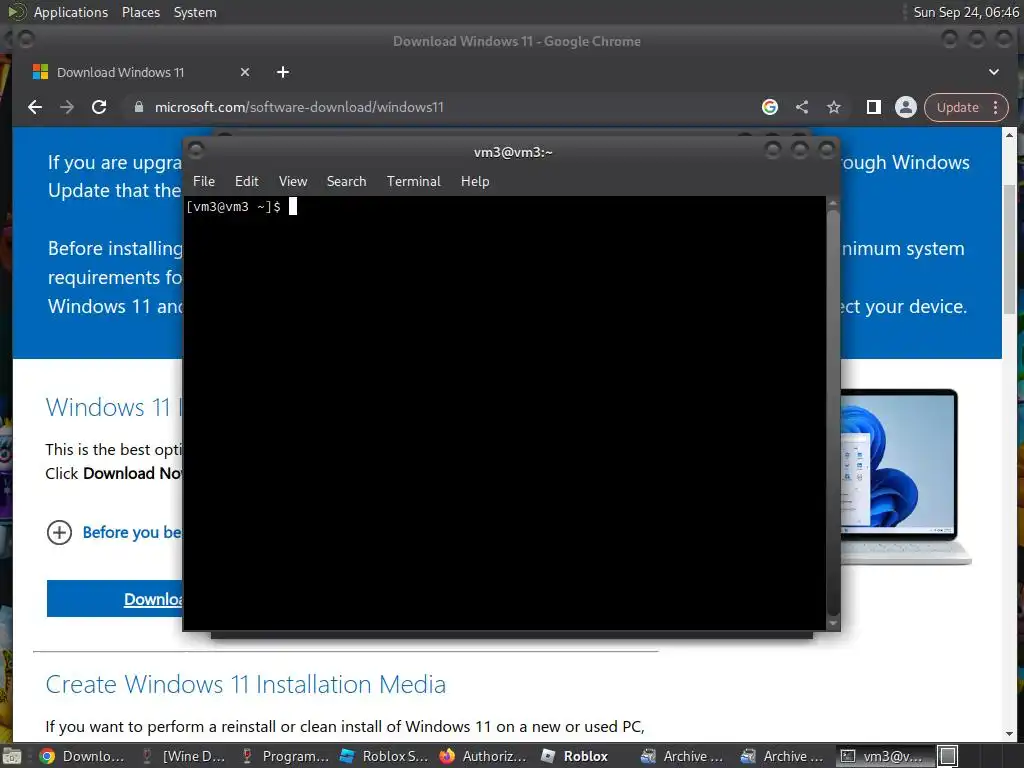Open the Applications menu in top panel
This screenshot has width=1024, height=768.
click(x=71, y=12)
